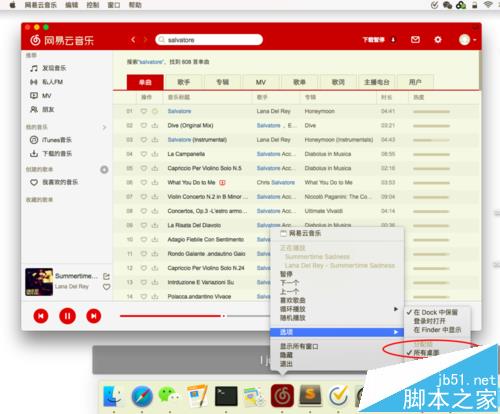
Task: Click the download icon on the Dive (Original Mix) row
Action: pyautogui.click(x=155, y=125)
